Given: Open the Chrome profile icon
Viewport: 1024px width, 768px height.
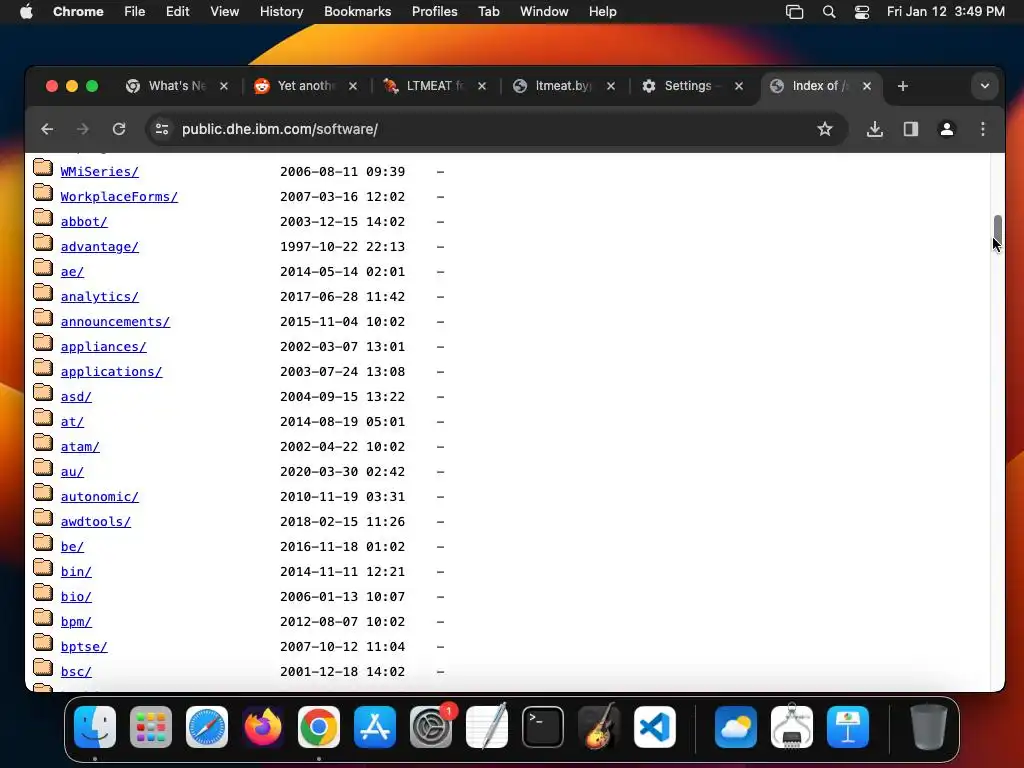Looking at the screenshot, I should pyautogui.click(x=946, y=129).
